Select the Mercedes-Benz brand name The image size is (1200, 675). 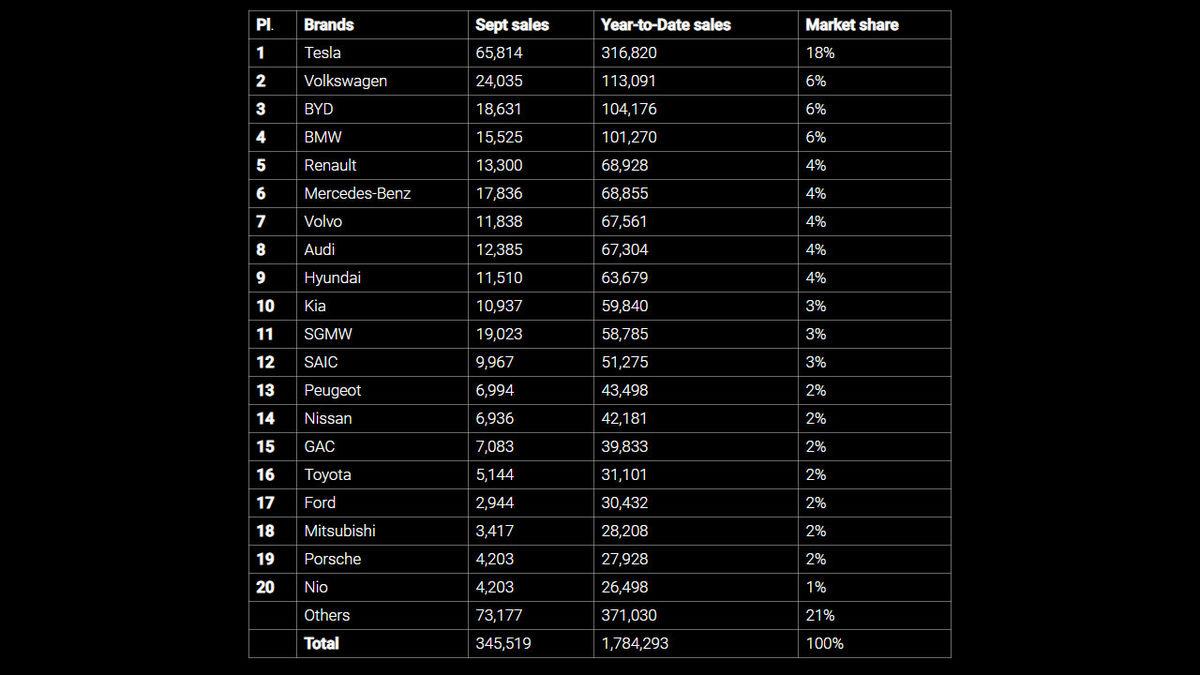pos(357,193)
